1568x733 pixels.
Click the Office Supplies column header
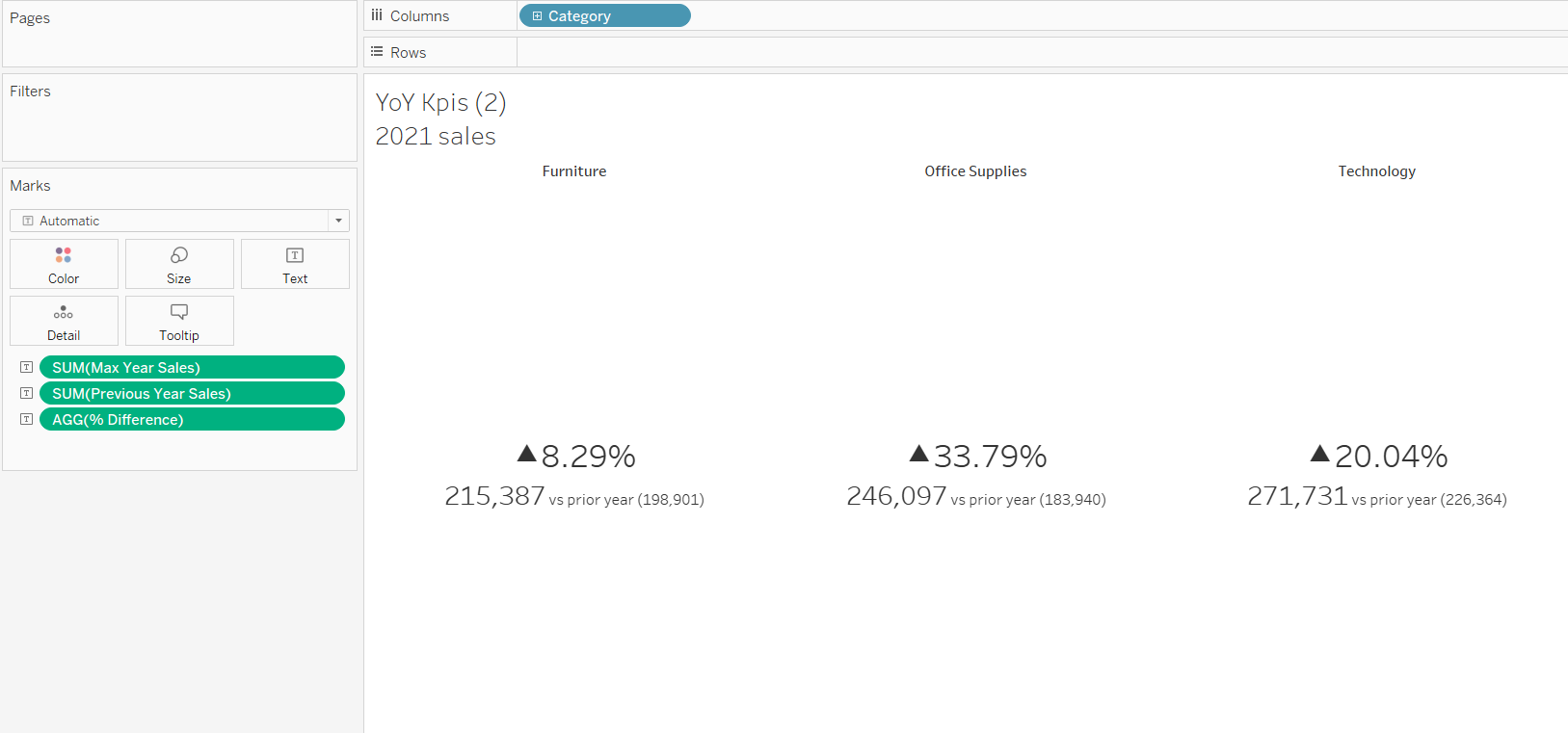(x=975, y=171)
